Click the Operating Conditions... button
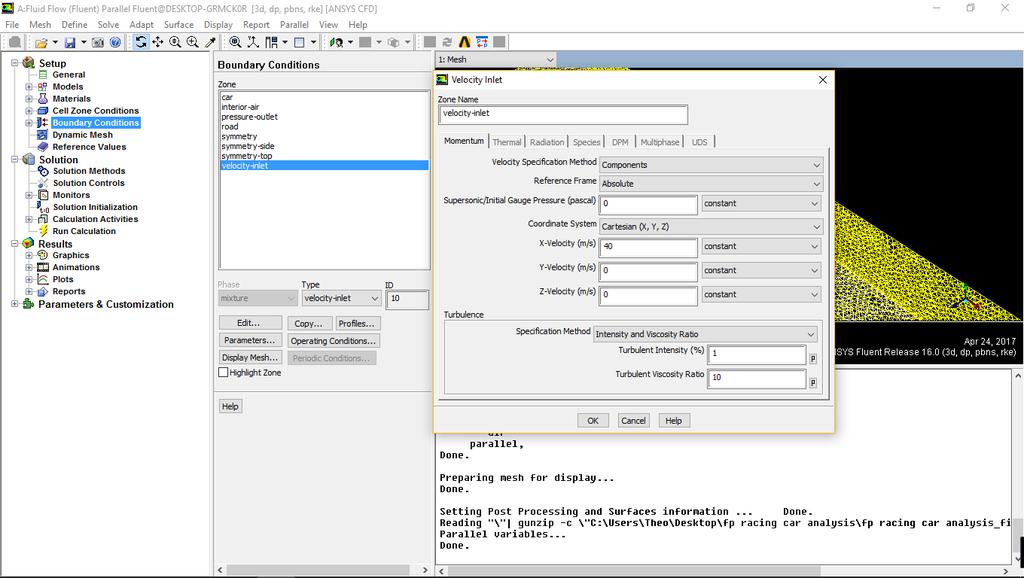1024x578 pixels. coord(333,341)
